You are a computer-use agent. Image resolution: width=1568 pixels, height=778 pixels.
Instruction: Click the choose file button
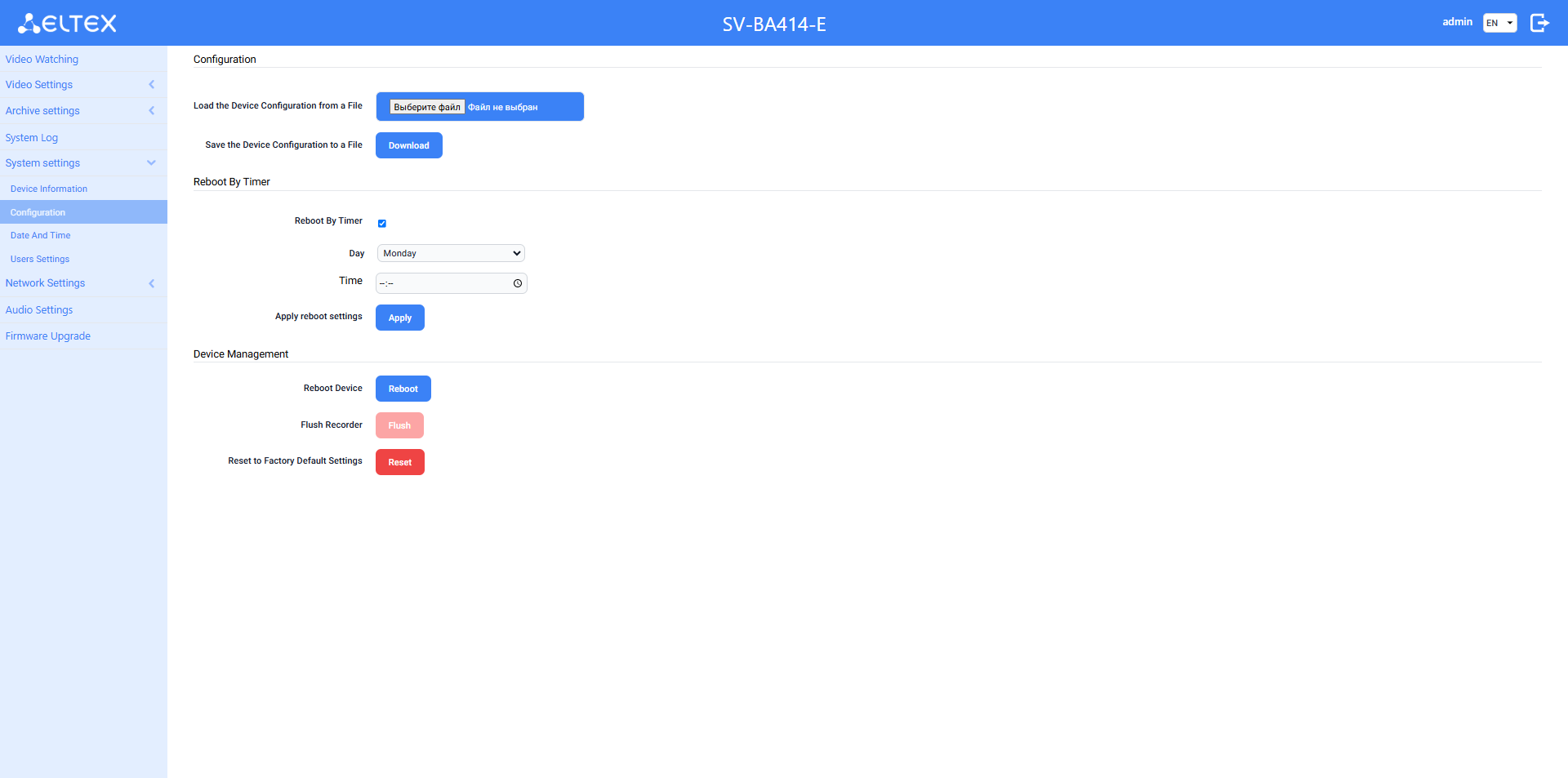(x=427, y=107)
